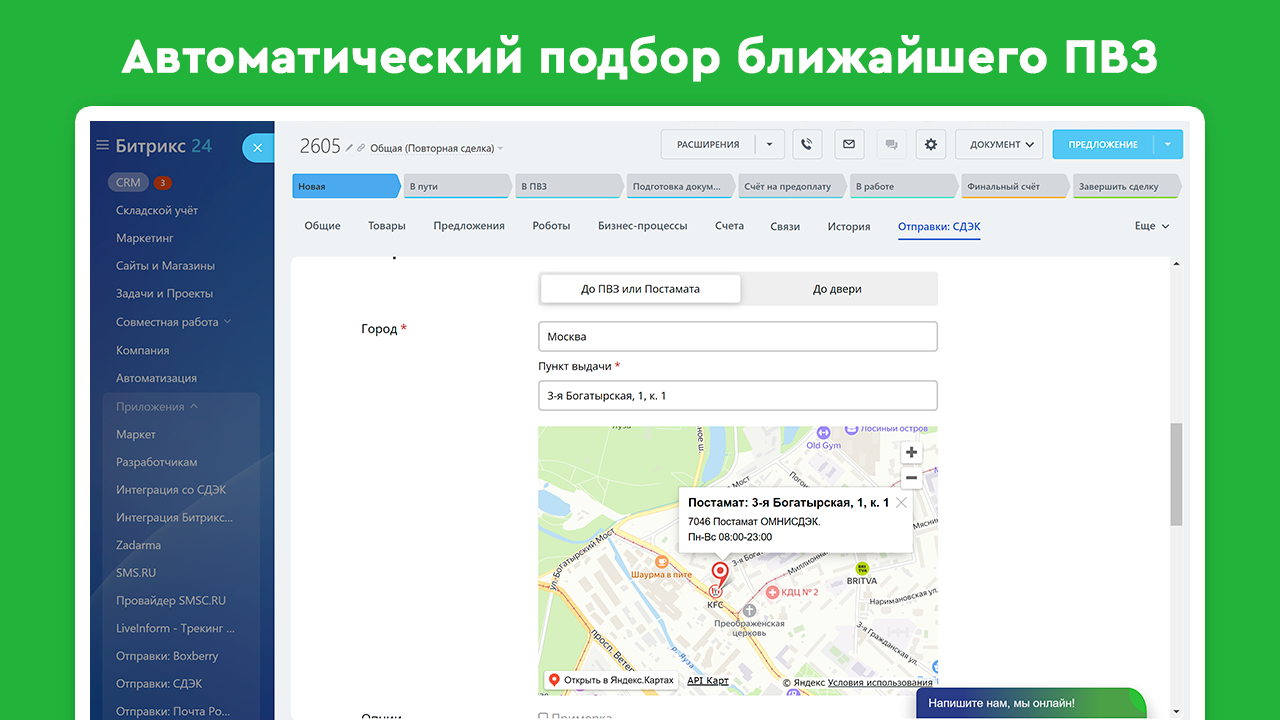Close the Постамат map popup balloon
Image resolution: width=1280 pixels, height=720 pixels.
tap(901, 503)
